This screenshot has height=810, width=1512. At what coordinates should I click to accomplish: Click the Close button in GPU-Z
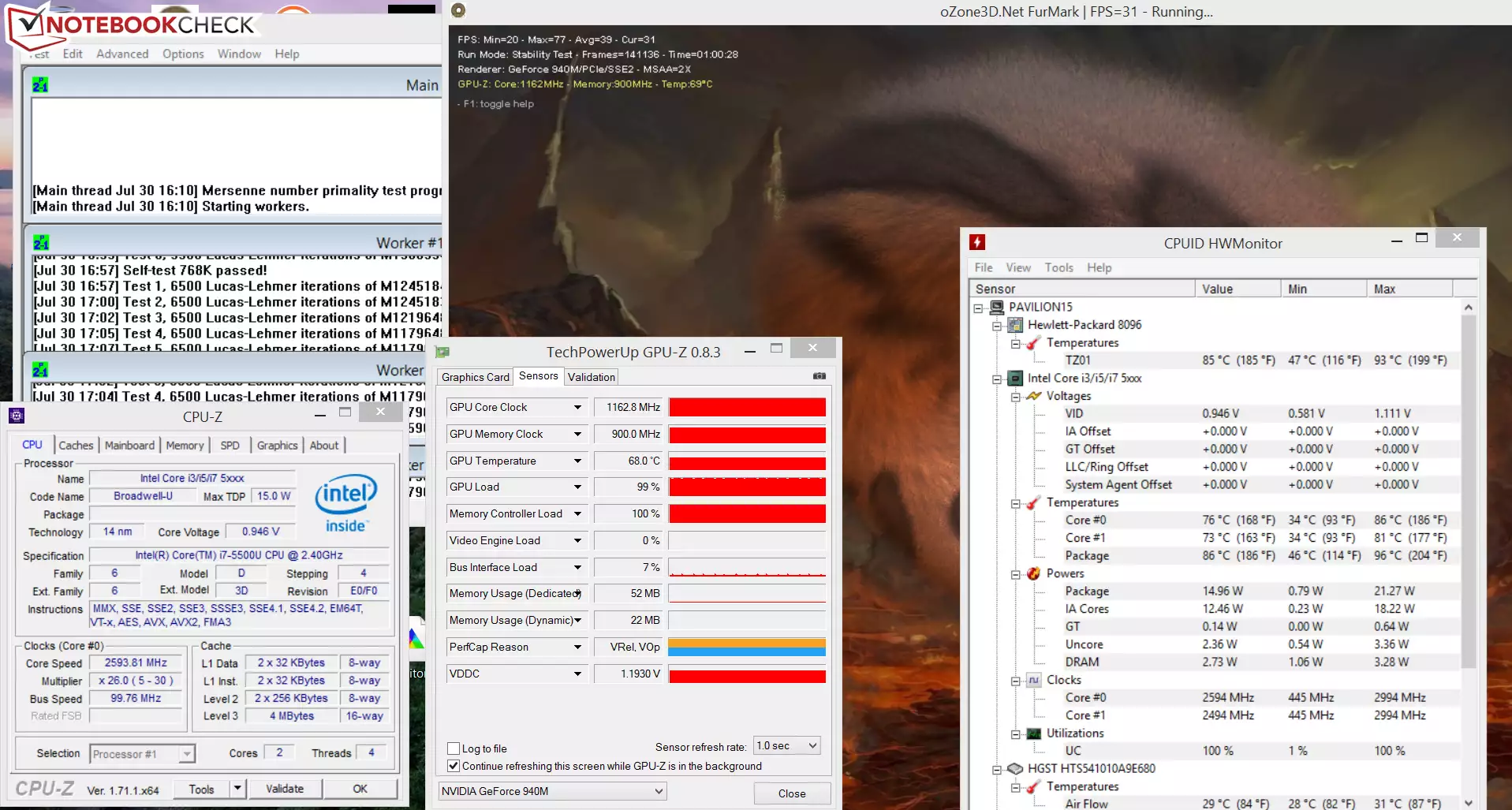pyautogui.click(x=791, y=793)
